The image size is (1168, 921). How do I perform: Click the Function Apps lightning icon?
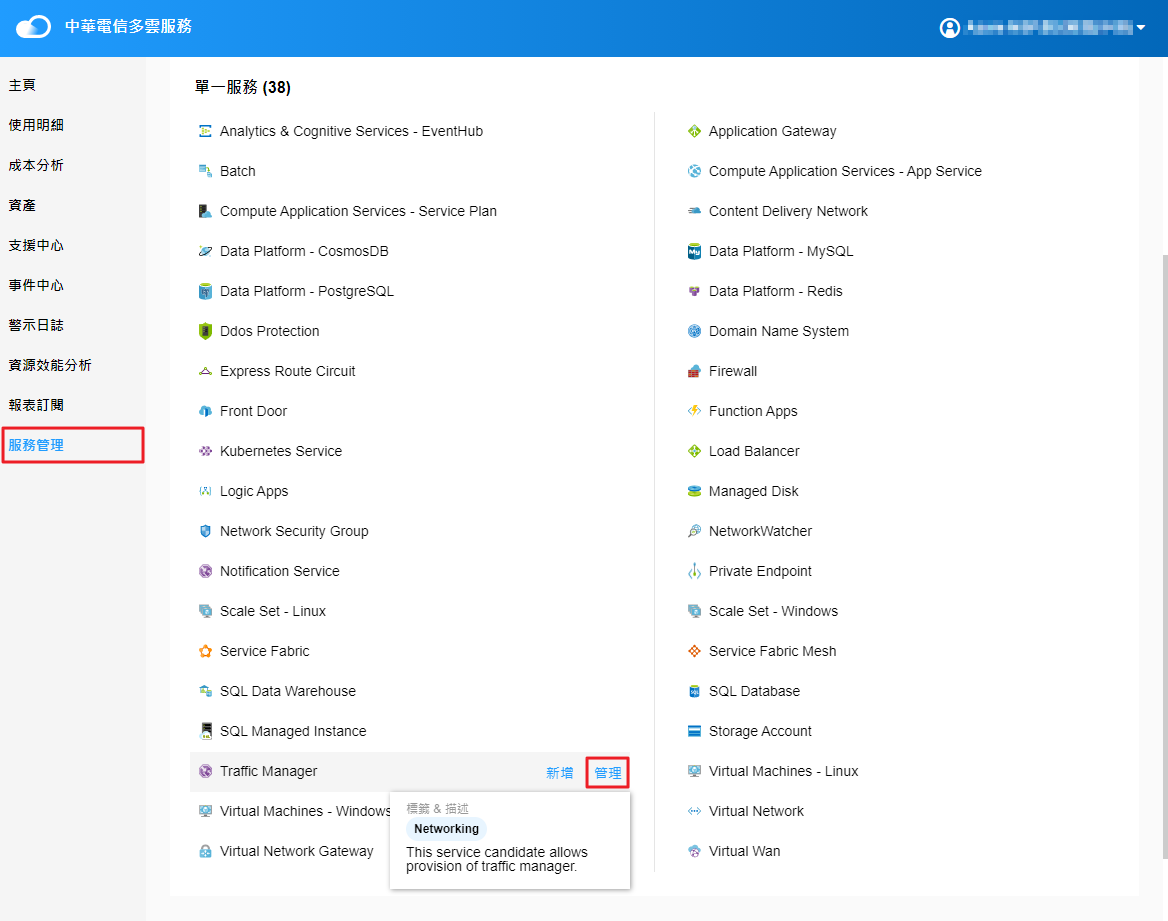(694, 411)
